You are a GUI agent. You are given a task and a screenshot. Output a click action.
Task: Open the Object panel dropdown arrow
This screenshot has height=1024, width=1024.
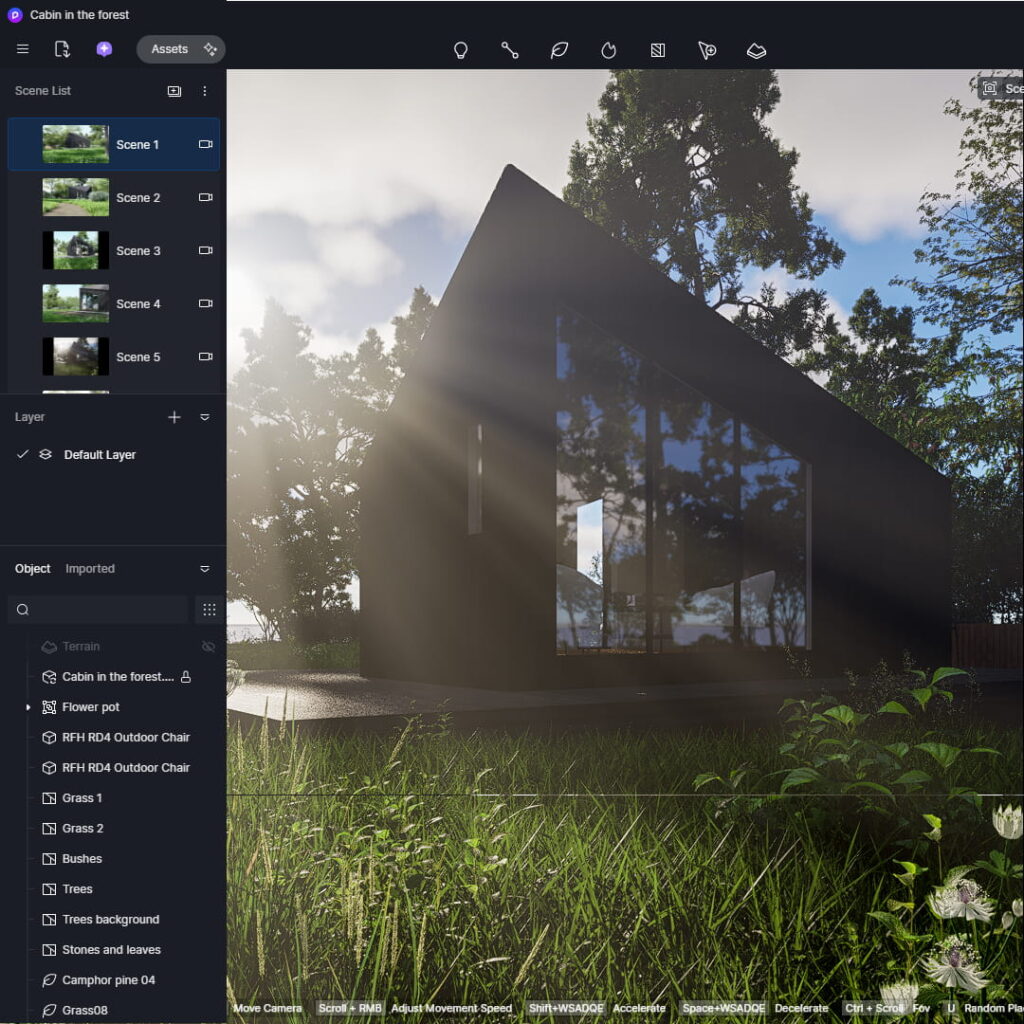205,569
